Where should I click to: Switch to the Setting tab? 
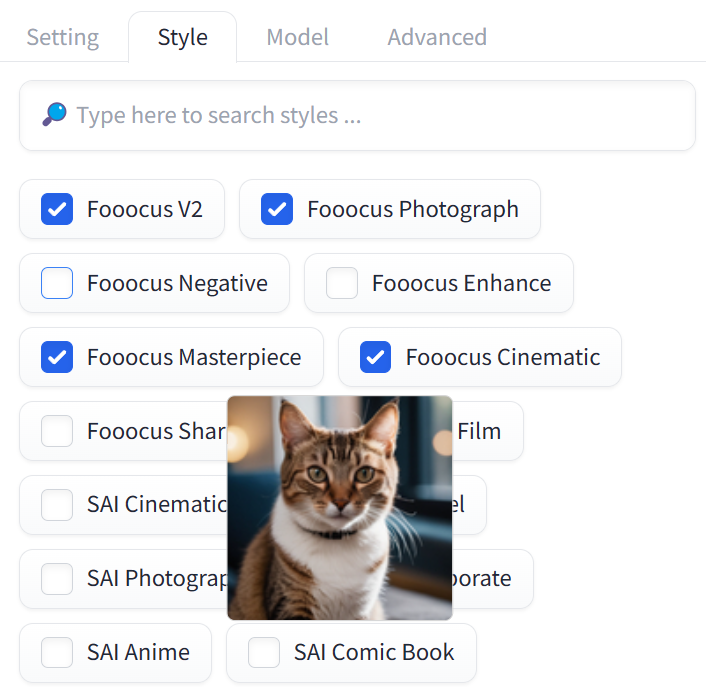tap(63, 38)
